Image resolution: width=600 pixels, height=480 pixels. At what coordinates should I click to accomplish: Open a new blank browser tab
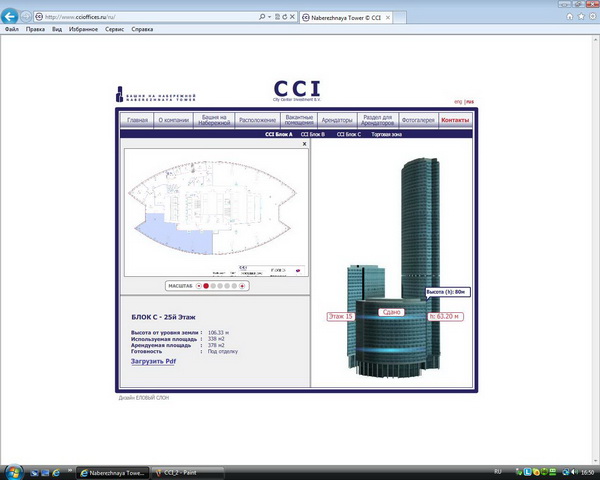[x=399, y=18]
